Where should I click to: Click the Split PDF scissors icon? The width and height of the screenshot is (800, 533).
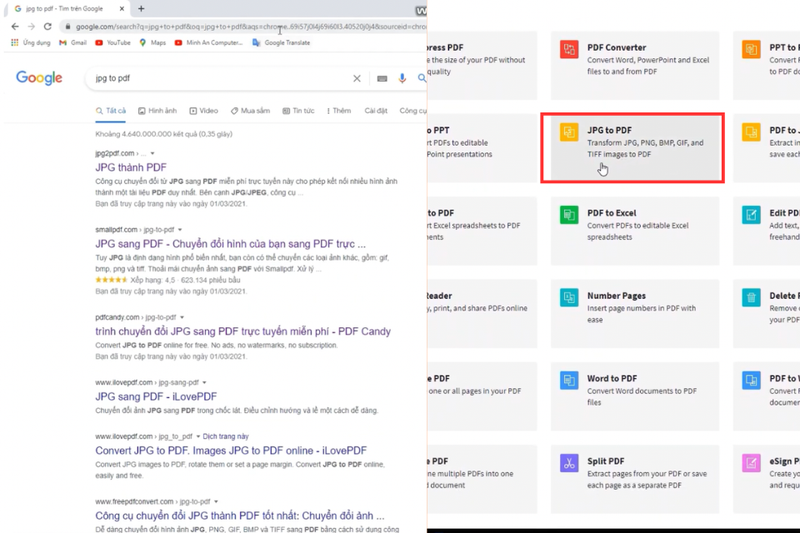click(569, 463)
